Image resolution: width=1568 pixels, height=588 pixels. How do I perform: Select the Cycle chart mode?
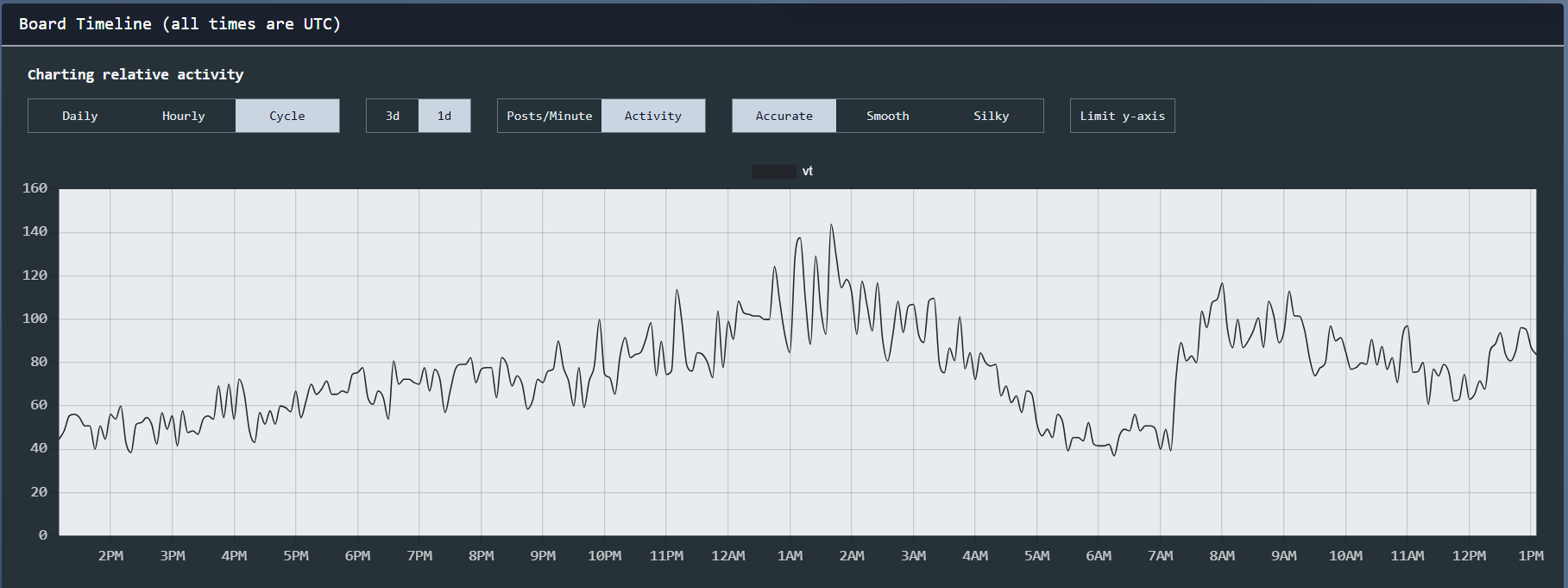point(287,116)
